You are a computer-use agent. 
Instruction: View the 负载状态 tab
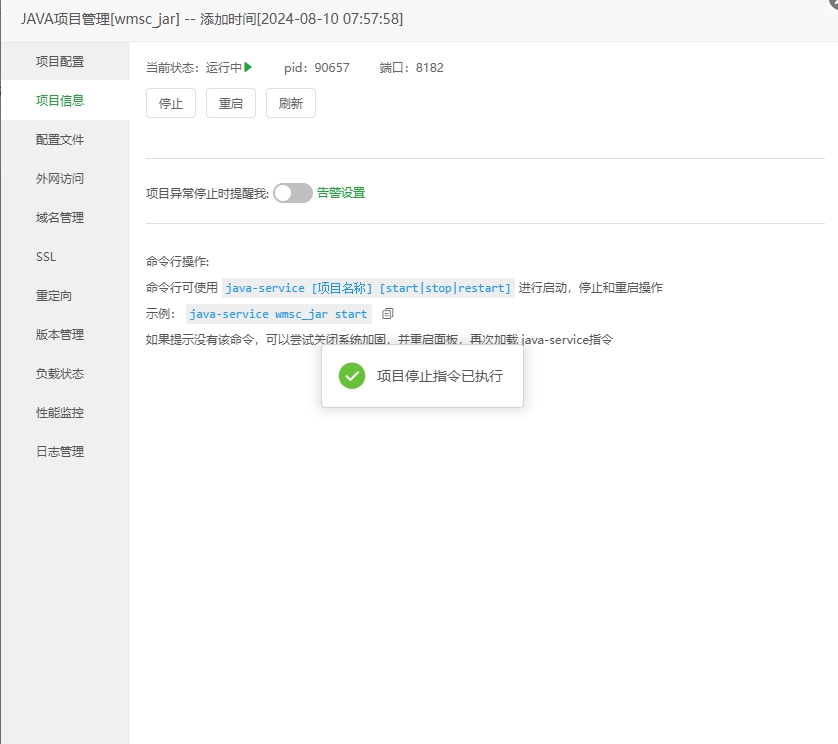click(65, 374)
